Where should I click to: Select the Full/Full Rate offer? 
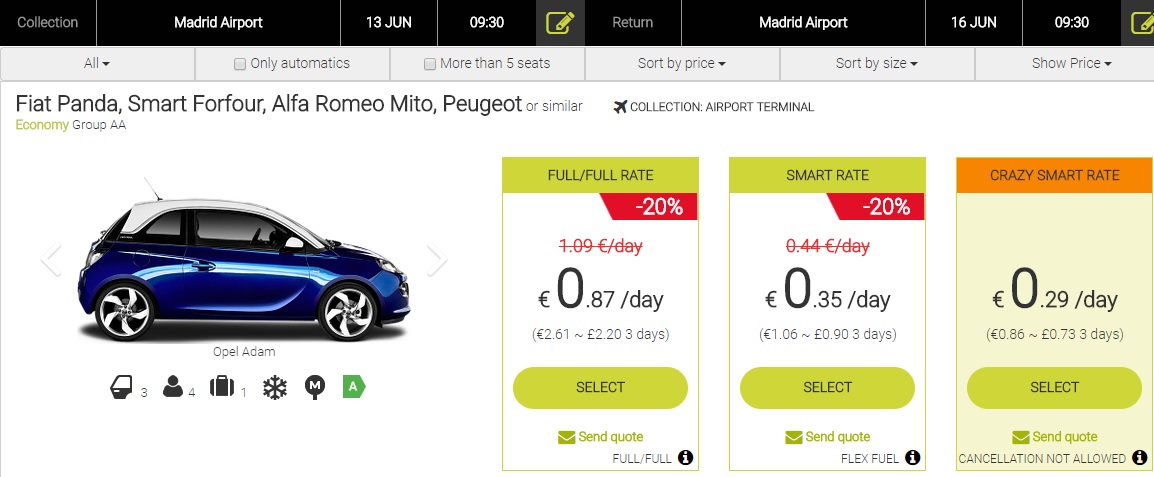(x=600, y=388)
